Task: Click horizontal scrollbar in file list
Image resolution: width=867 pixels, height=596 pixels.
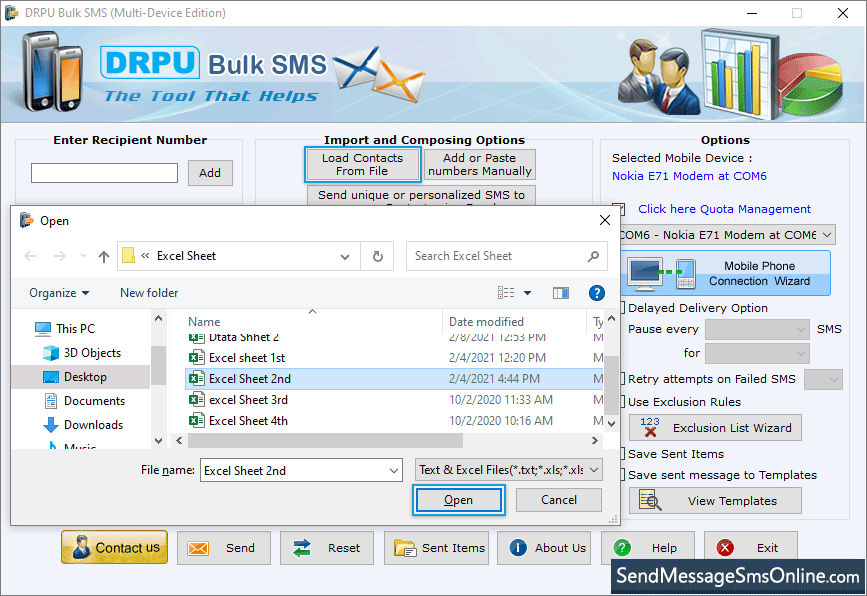Action: pyautogui.click(x=325, y=441)
